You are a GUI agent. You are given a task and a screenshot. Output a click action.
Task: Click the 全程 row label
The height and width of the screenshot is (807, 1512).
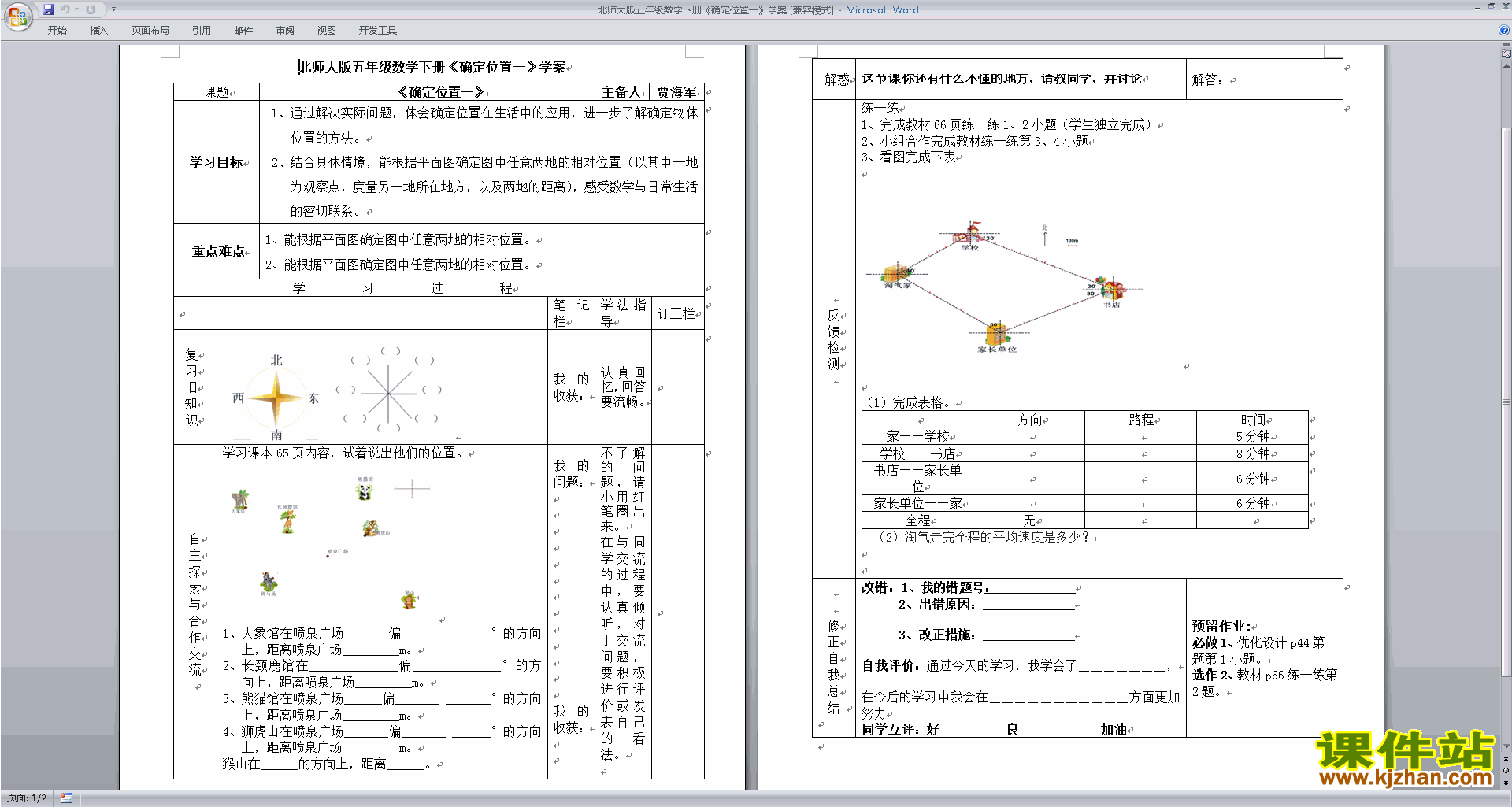click(917, 520)
